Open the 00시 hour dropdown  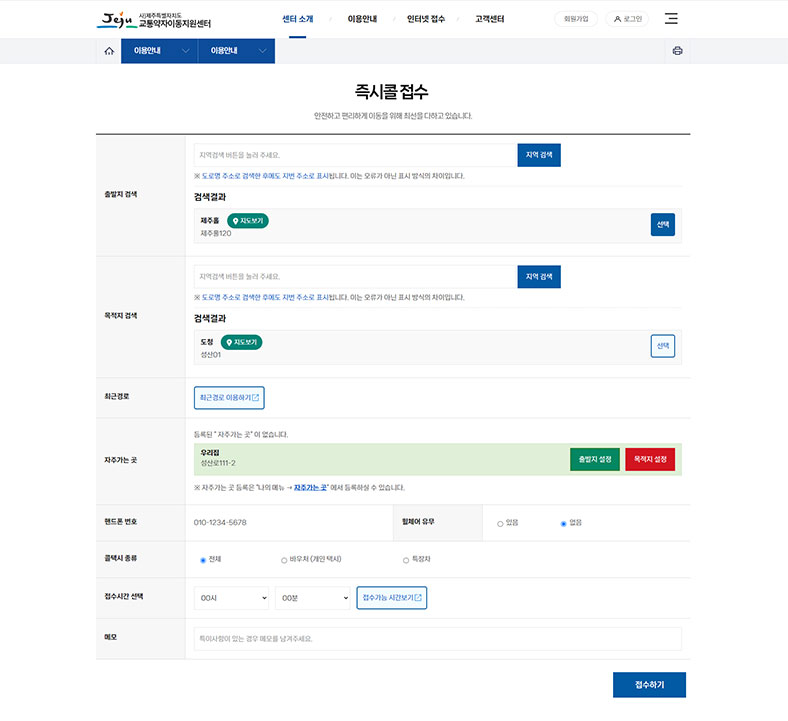point(232,598)
